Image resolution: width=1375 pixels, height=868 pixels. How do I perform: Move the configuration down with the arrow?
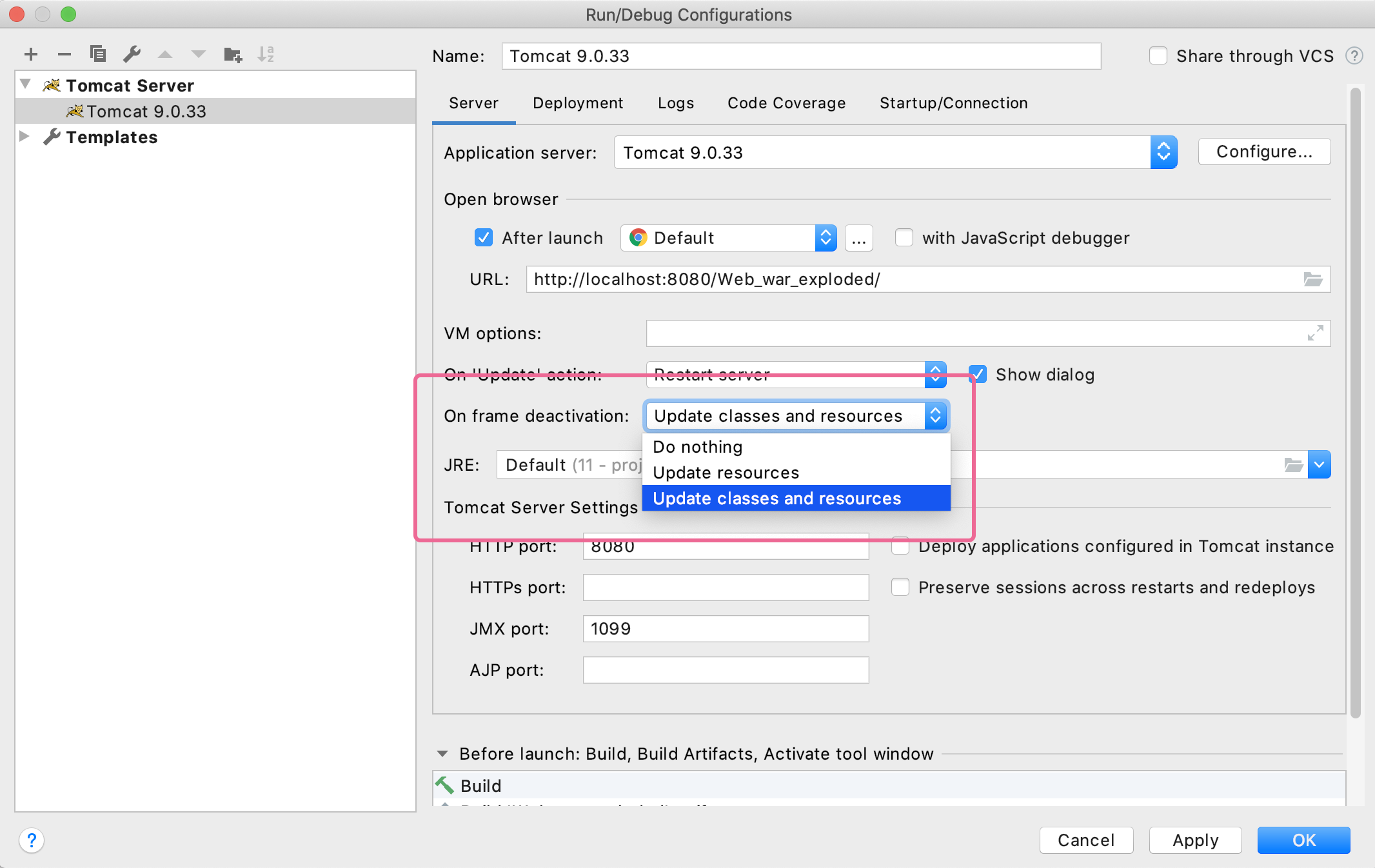click(x=199, y=54)
